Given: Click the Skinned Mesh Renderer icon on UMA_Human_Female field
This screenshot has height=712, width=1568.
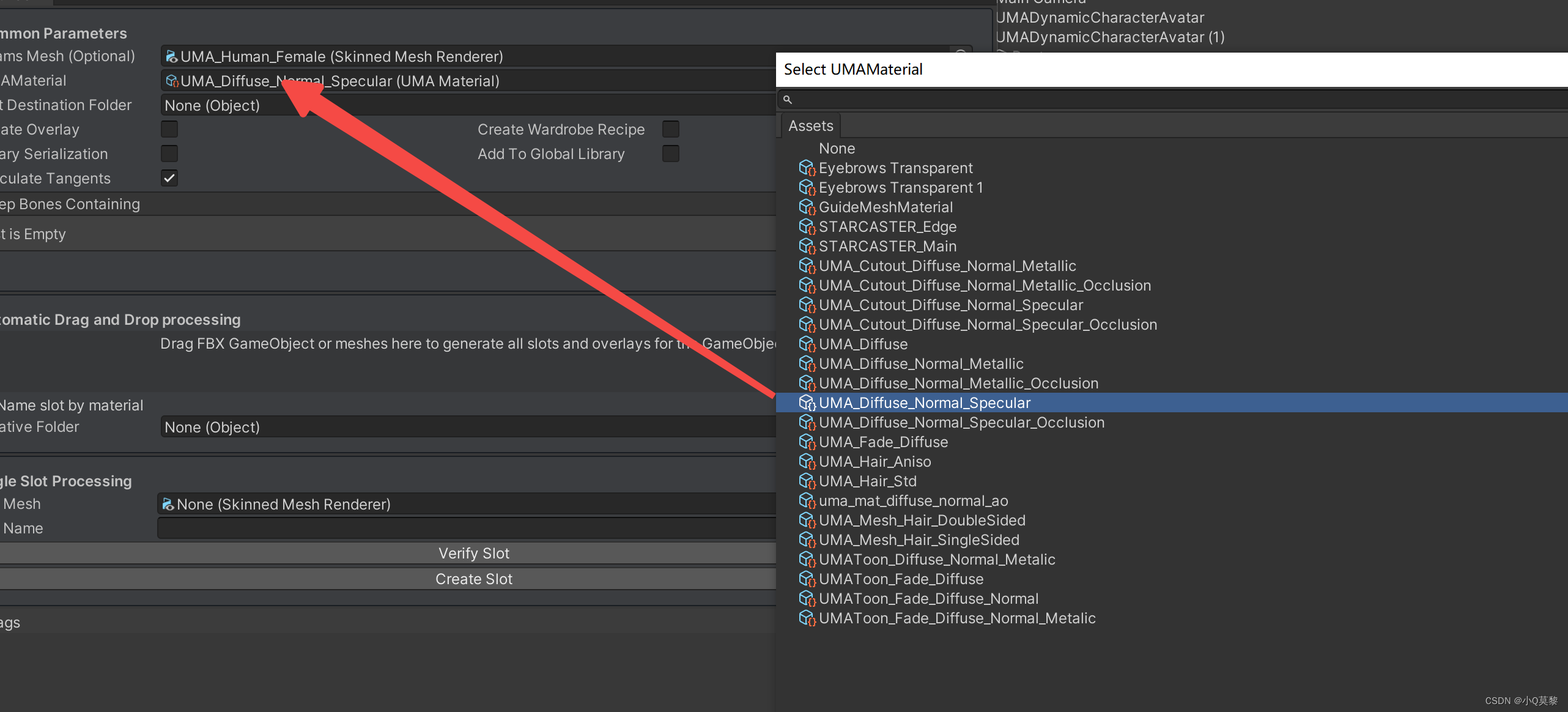Looking at the screenshot, I should click(x=171, y=56).
